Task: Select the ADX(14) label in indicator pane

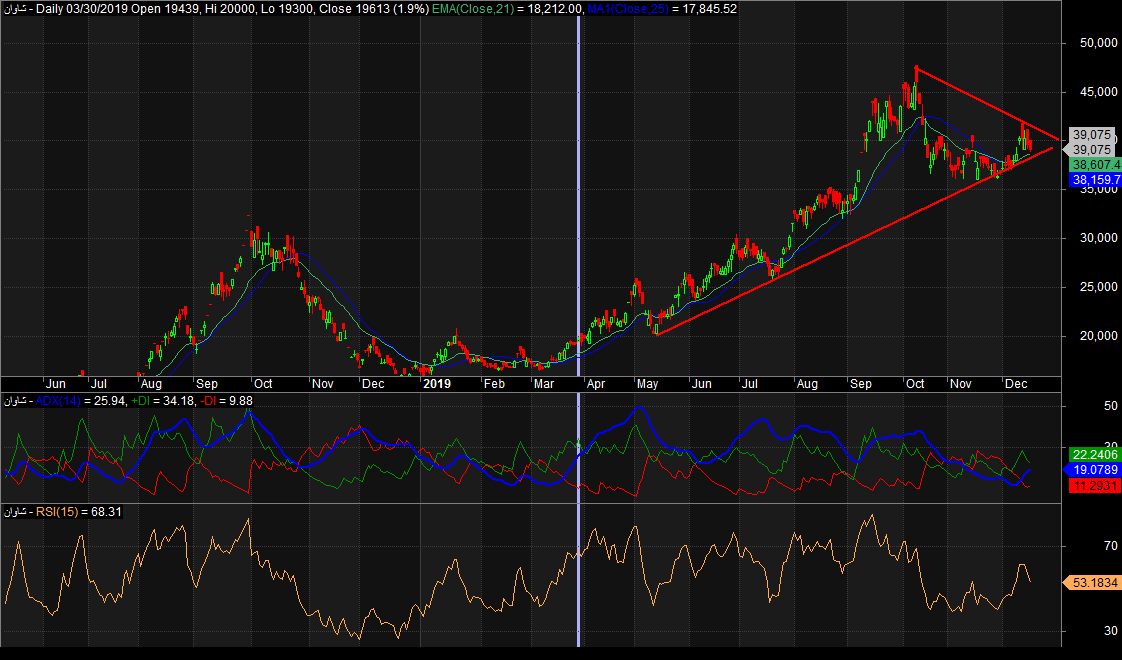Action: 58,401
